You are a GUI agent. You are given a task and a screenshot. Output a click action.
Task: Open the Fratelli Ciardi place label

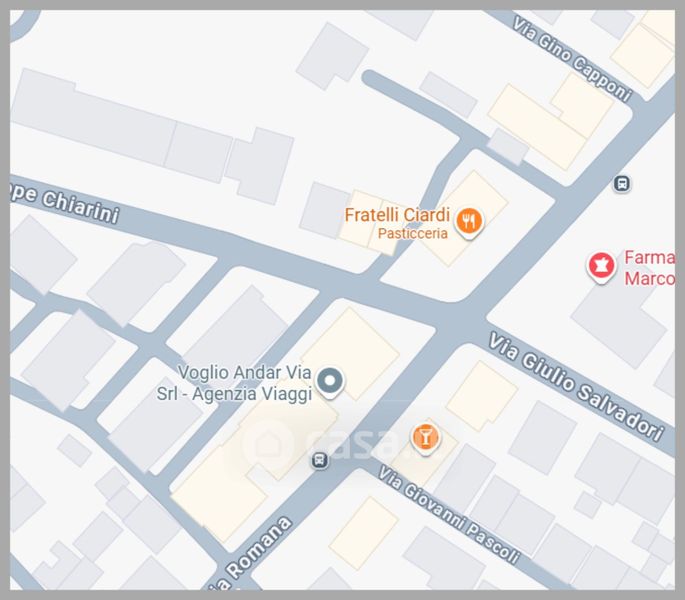[397, 215]
